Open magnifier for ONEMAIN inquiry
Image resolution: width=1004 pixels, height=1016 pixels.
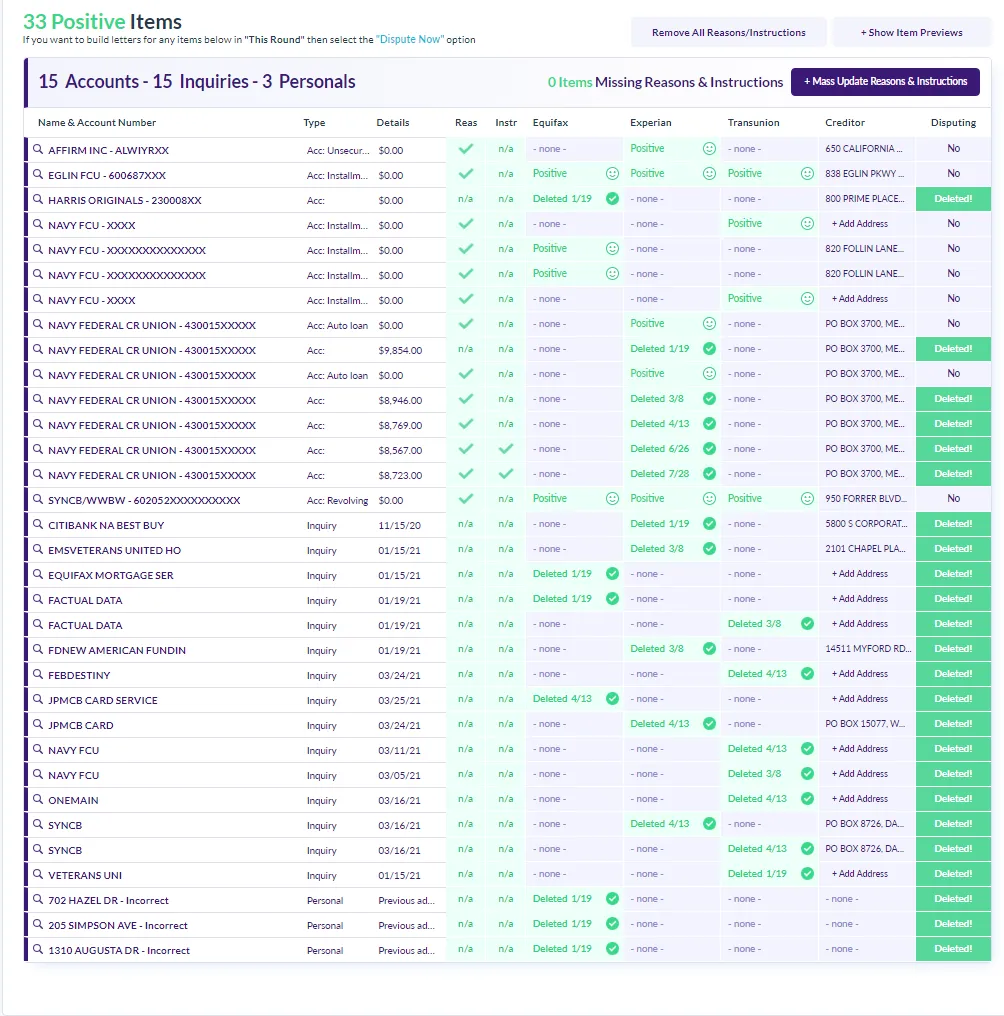pyautogui.click(x=38, y=800)
